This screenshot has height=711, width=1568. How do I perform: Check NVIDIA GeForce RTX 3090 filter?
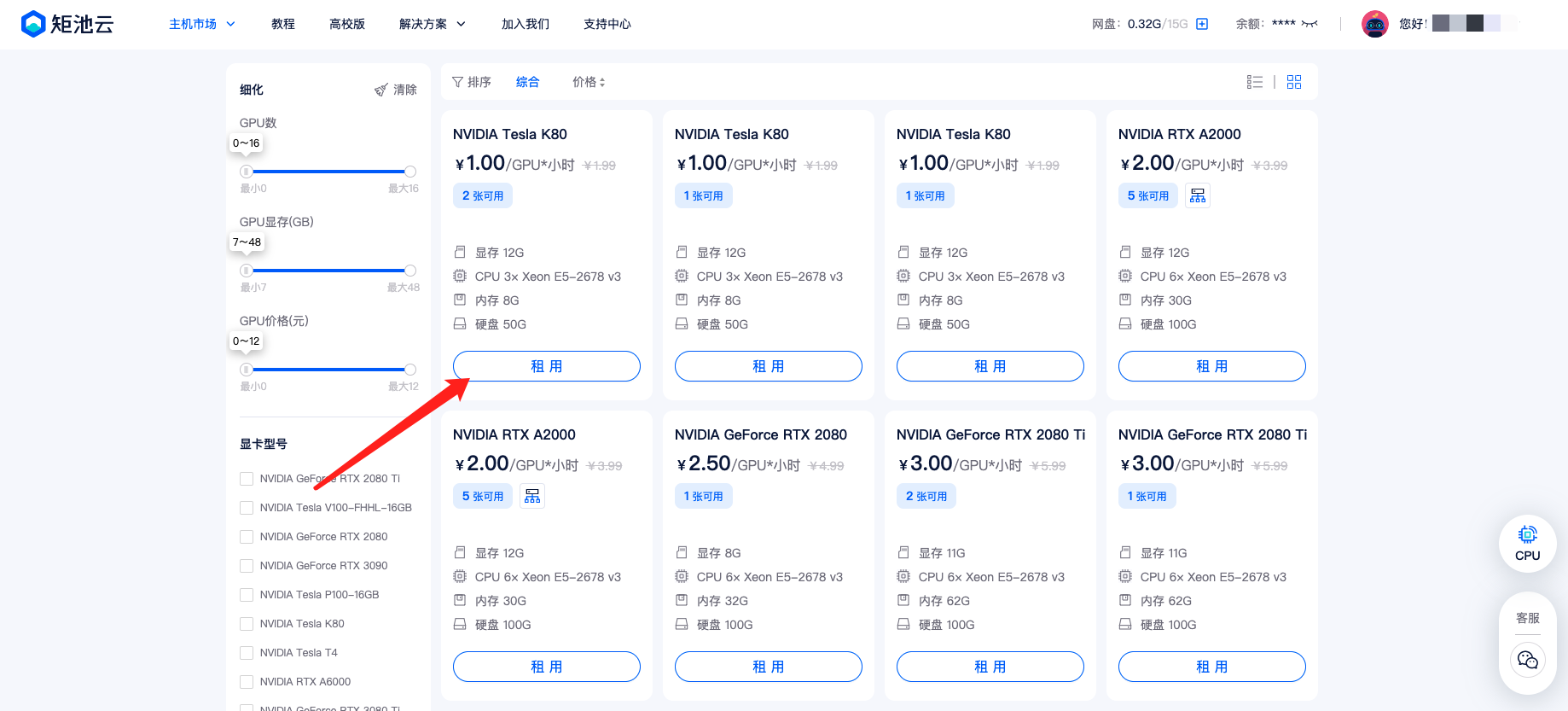pyautogui.click(x=247, y=566)
